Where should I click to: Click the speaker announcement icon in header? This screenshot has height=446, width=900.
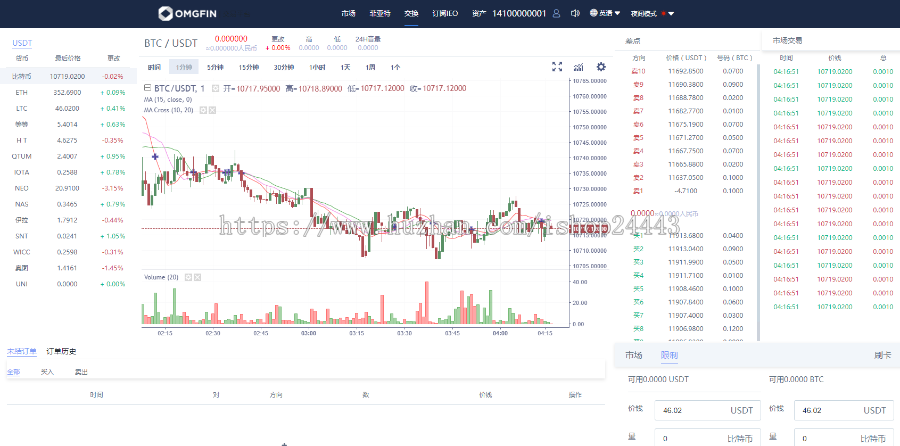(575, 13)
